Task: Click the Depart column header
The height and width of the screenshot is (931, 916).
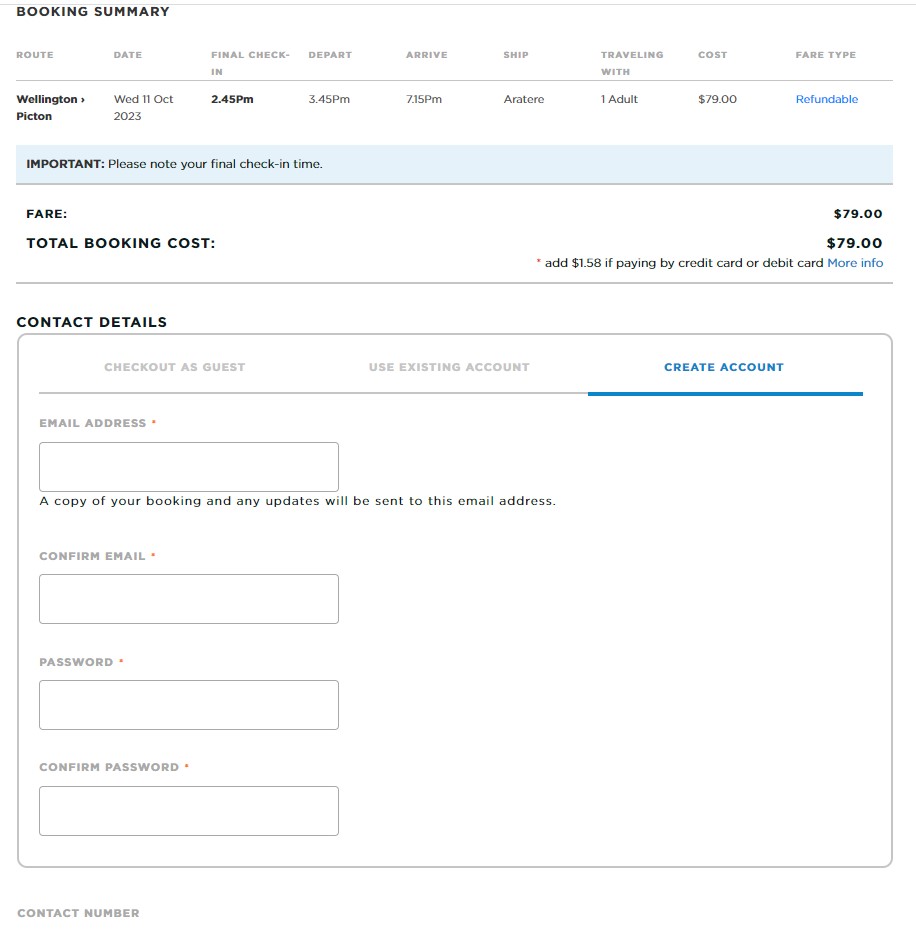Action: click(x=330, y=55)
